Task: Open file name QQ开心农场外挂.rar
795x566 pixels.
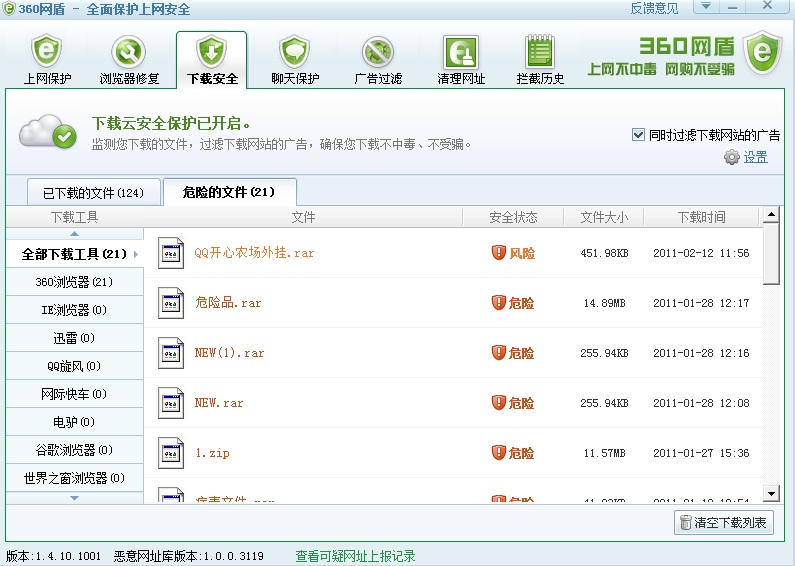Action: click(254, 253)
